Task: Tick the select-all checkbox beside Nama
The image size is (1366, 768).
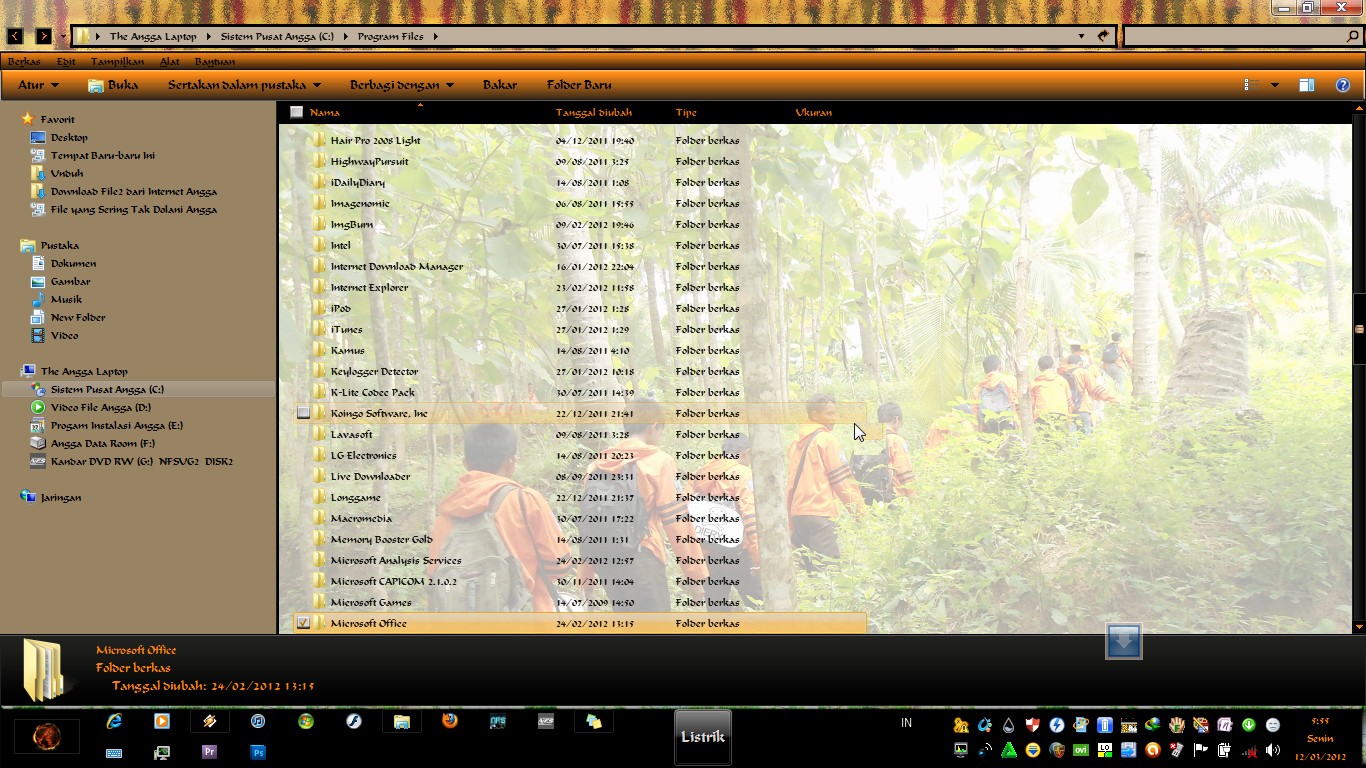Action: 296,112
